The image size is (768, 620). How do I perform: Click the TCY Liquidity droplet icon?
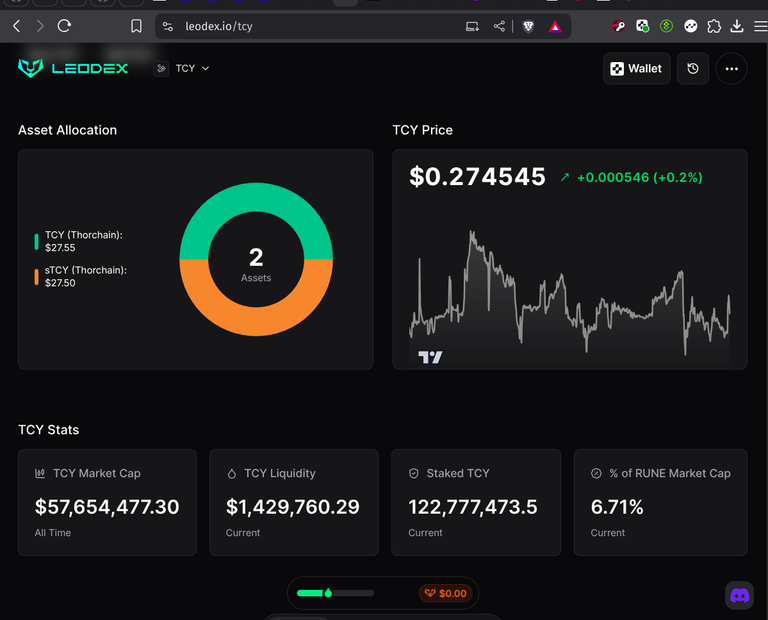(232, 474)
